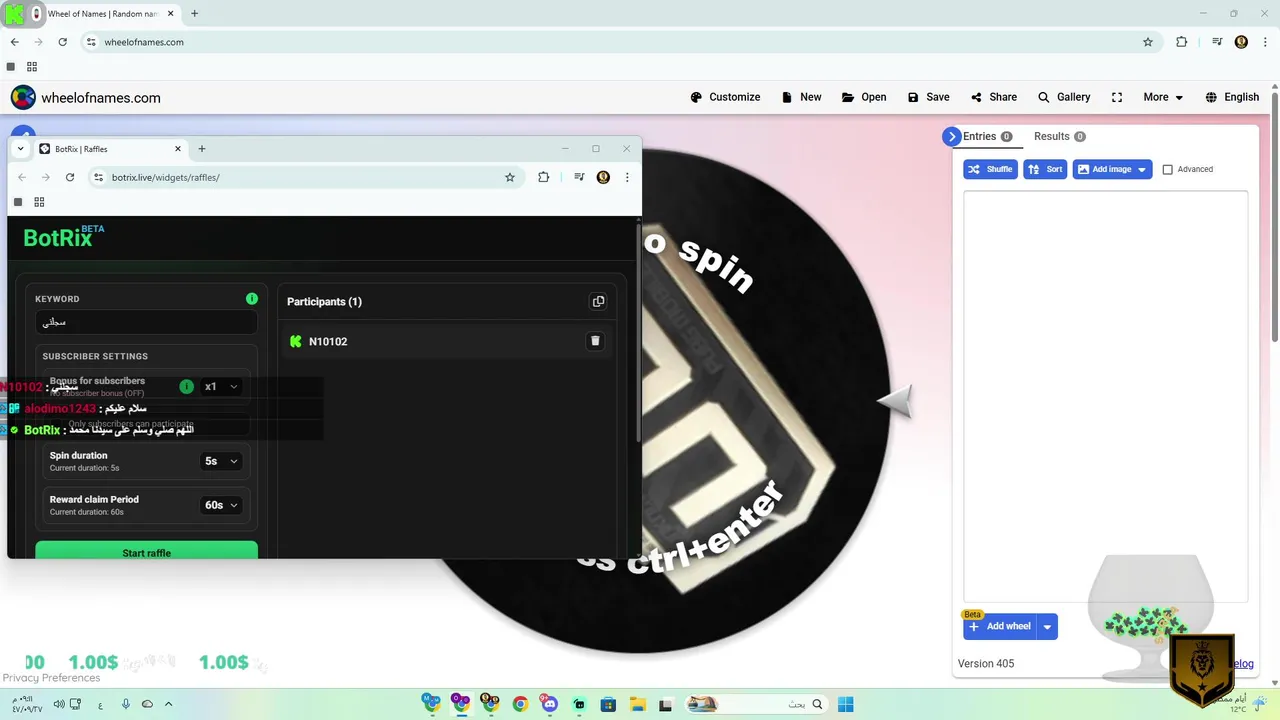Open the Reward claim Period 60s dropdown
Viewport: 1280px width, 720px height.
pyautogui.click(x=222, y=505)
